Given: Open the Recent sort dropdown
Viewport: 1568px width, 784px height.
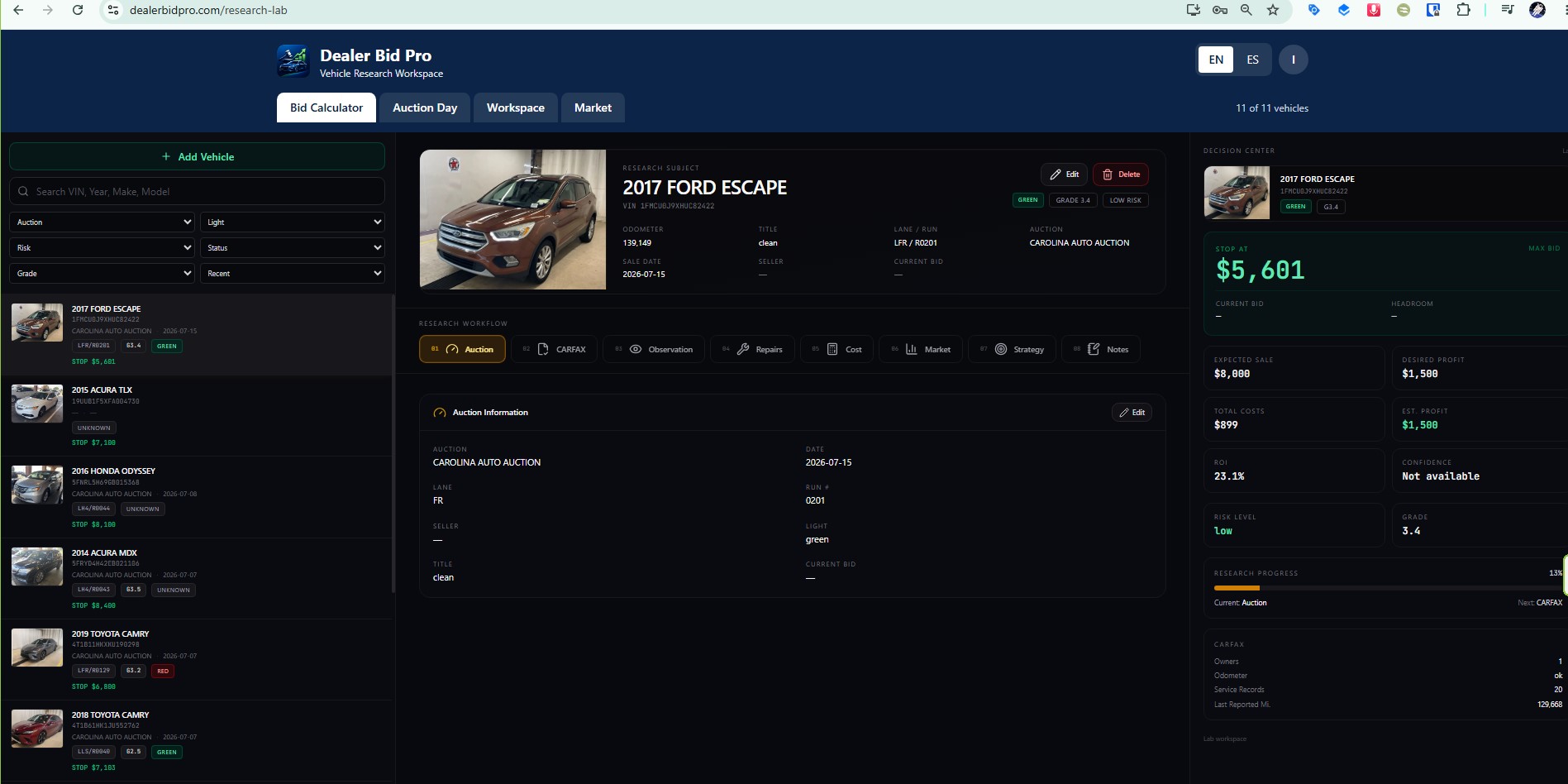Looking at the screenshot, I should (293, 273).
